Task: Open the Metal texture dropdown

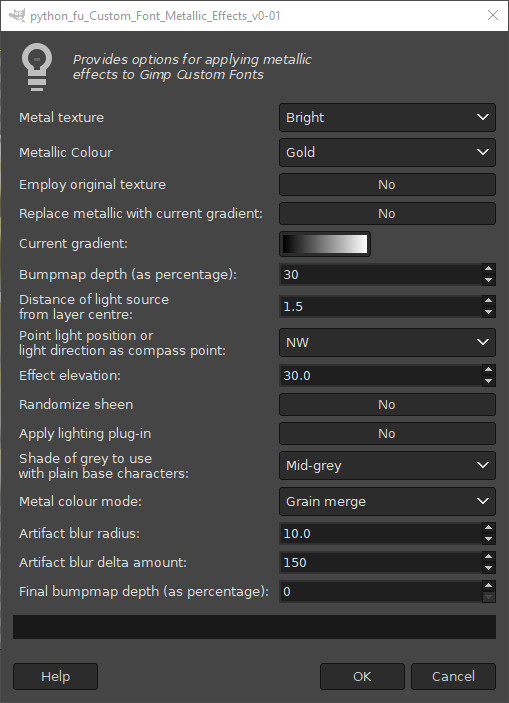Action: click(387, 117)
